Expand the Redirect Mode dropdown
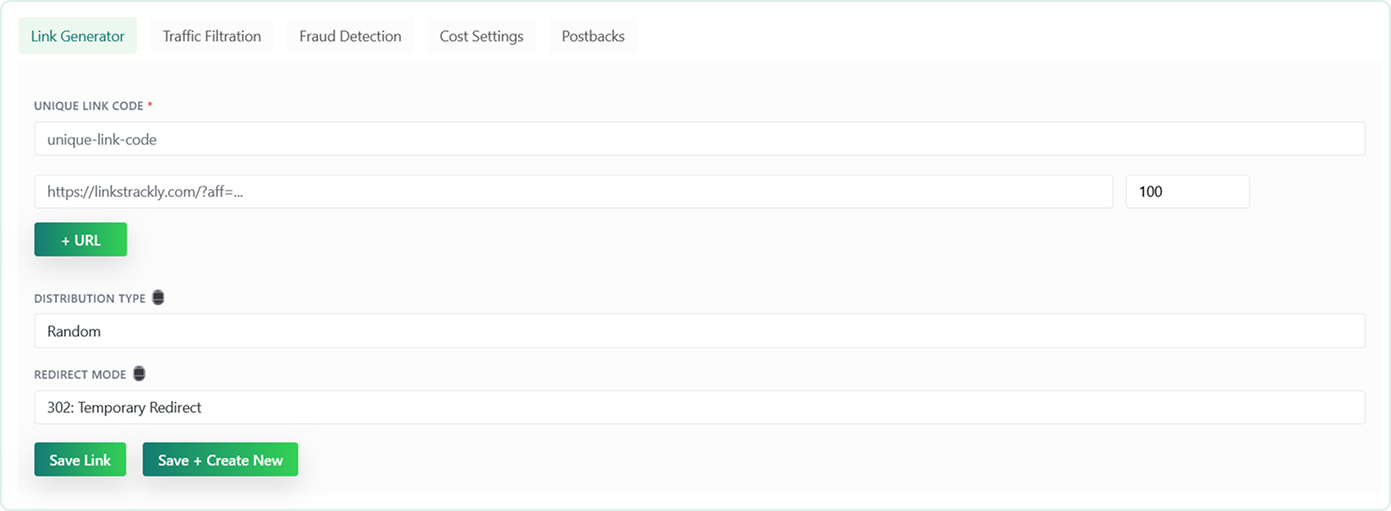1391x511 pixels. [699, 407]
